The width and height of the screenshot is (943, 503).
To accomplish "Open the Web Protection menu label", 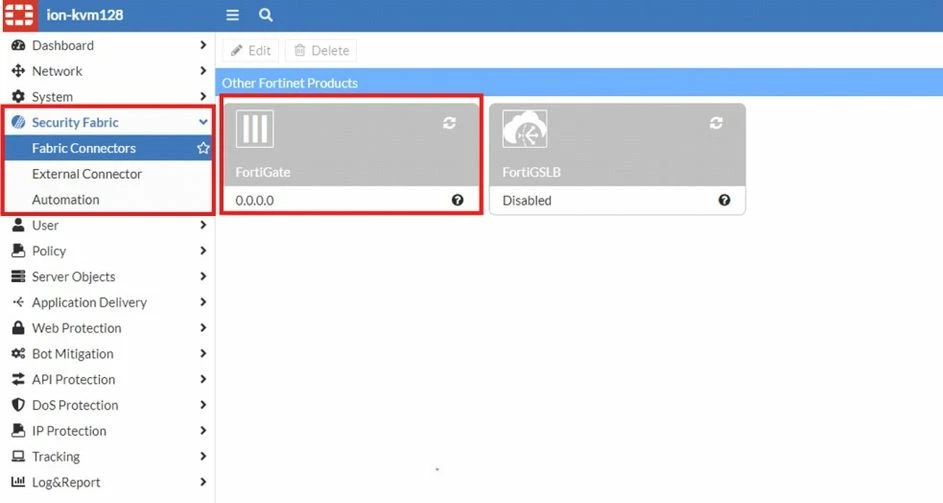I will [76, 328].
